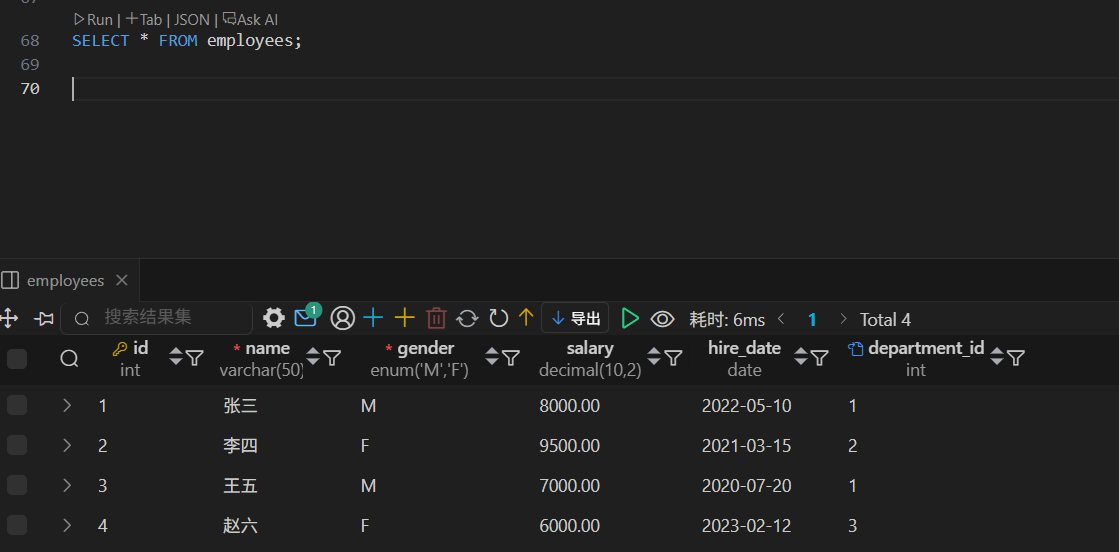This screenshot has height=552, width=1119.
Task: Click the yellow plus icon
Action: (x=405, y=318)
